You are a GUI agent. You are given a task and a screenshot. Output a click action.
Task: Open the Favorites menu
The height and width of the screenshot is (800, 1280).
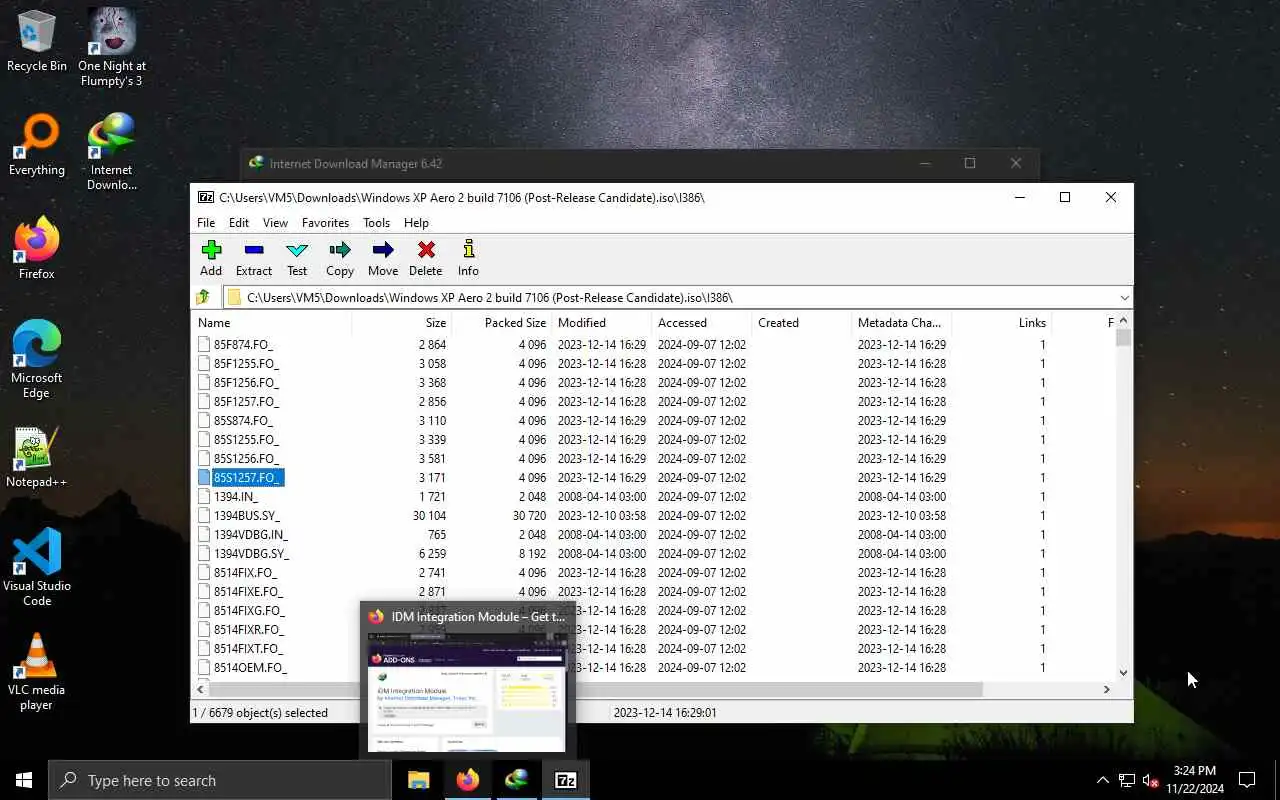pos(326,223)
